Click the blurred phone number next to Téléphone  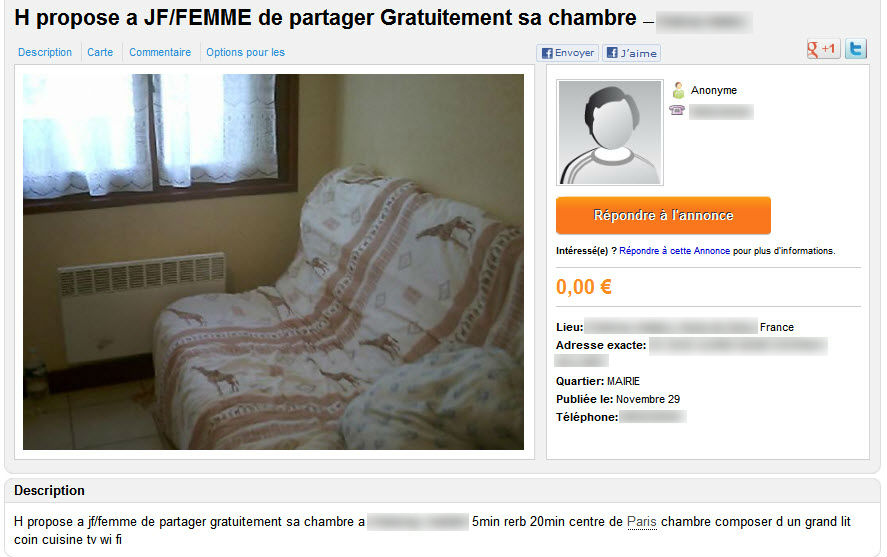(x=653, y=417)
